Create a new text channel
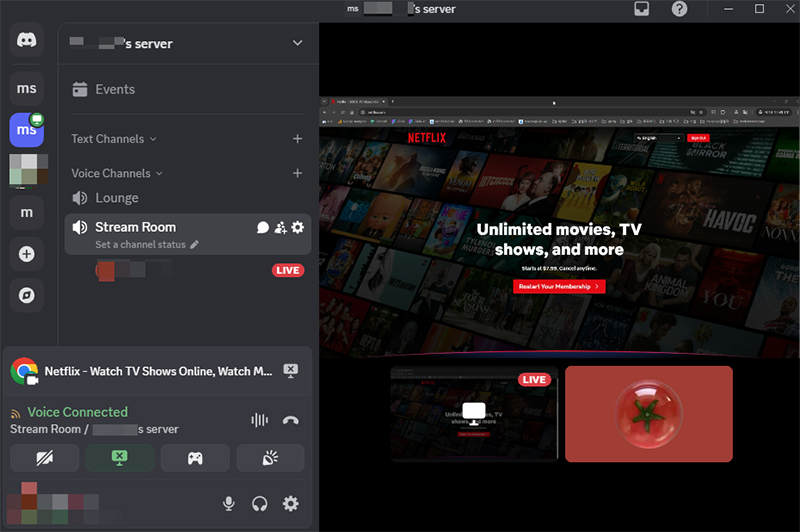This screenshot has height=532, width=800. click(297, 139)
